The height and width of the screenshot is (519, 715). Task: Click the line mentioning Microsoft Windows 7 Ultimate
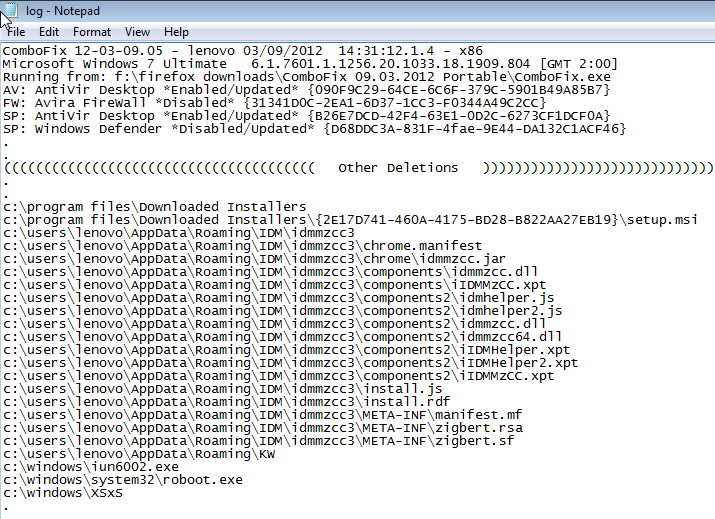coord(310,63)
